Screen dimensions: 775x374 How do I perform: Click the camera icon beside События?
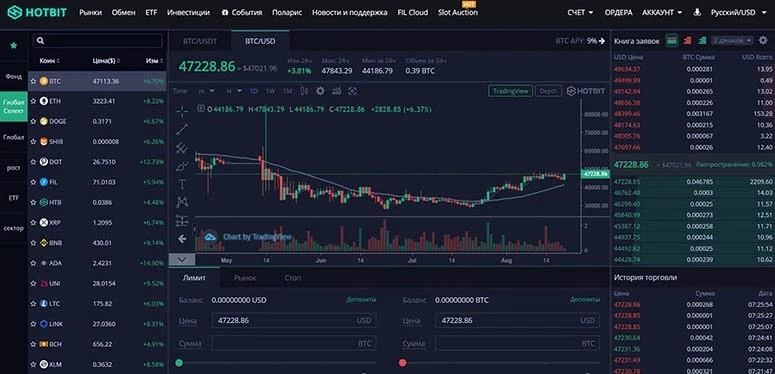coord(225,12)
